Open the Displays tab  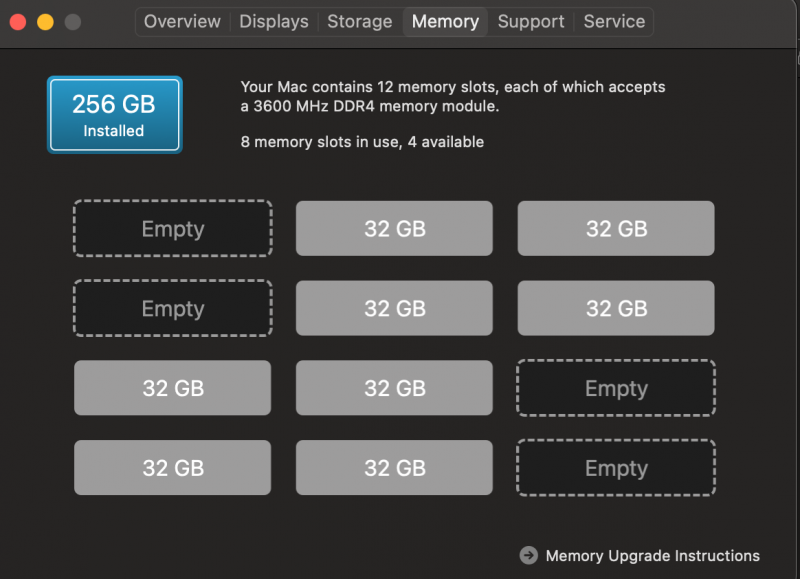pos(273,21)
